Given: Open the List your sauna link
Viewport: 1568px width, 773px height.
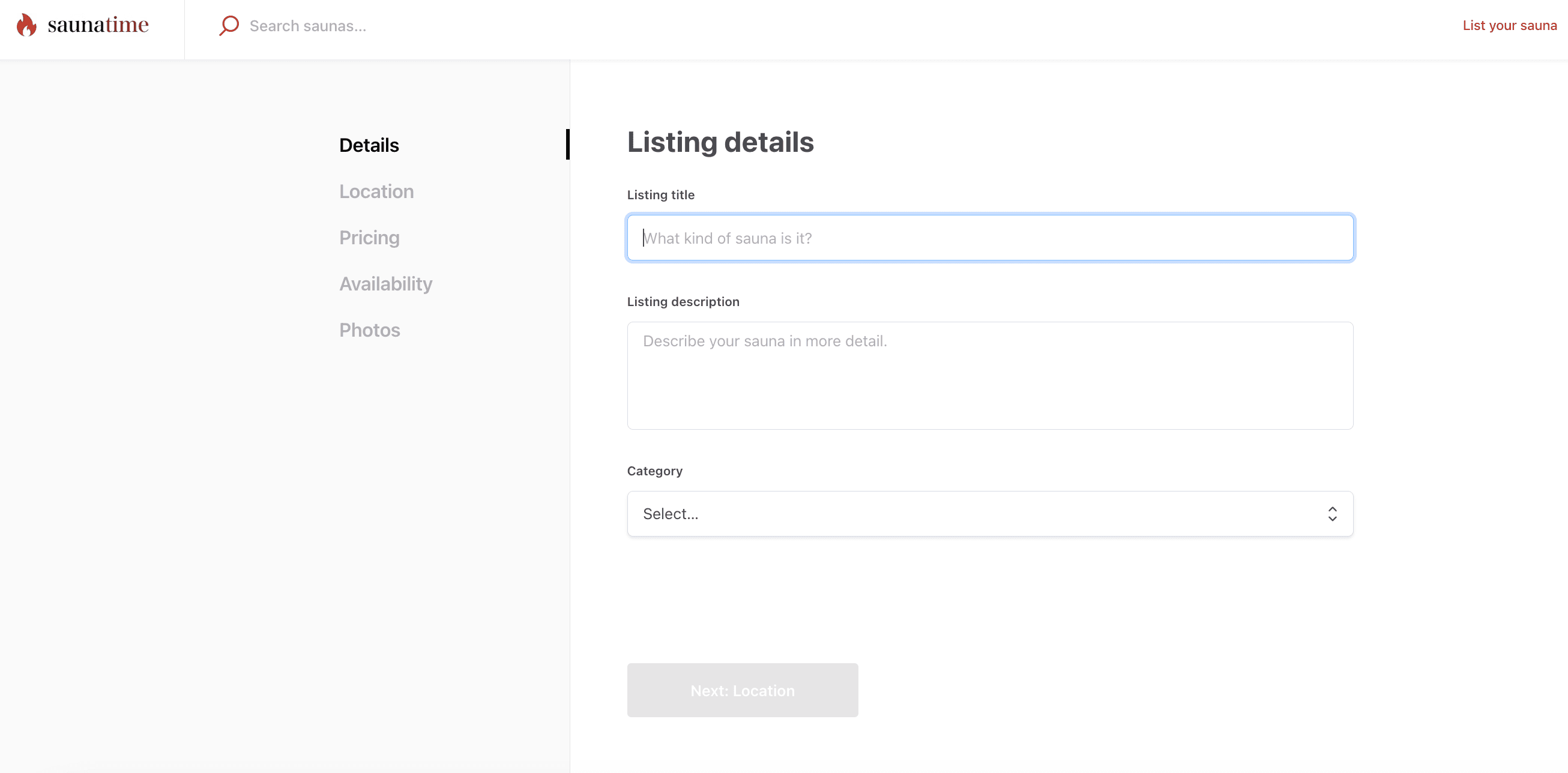Looking at the screenshot, I should (x=1509, y=26).
